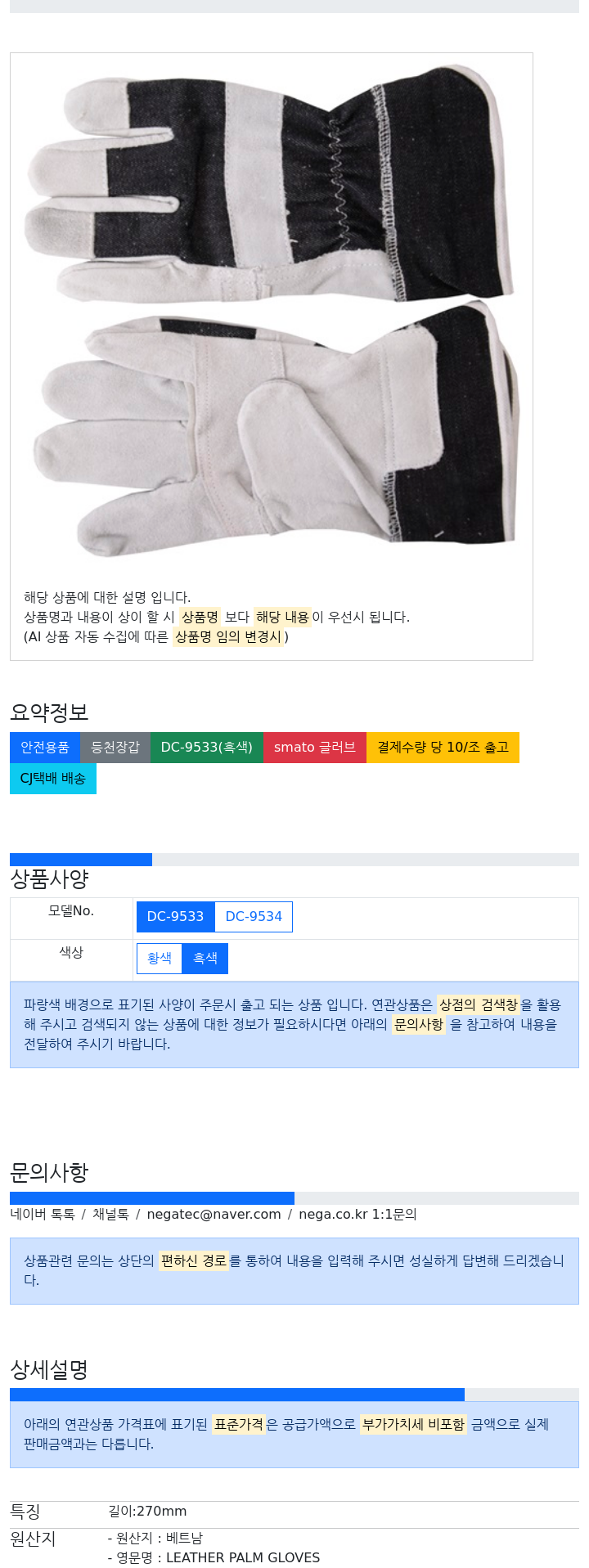Select model DC-9534 option
The image size is (589, 1568).
[254, 916]
